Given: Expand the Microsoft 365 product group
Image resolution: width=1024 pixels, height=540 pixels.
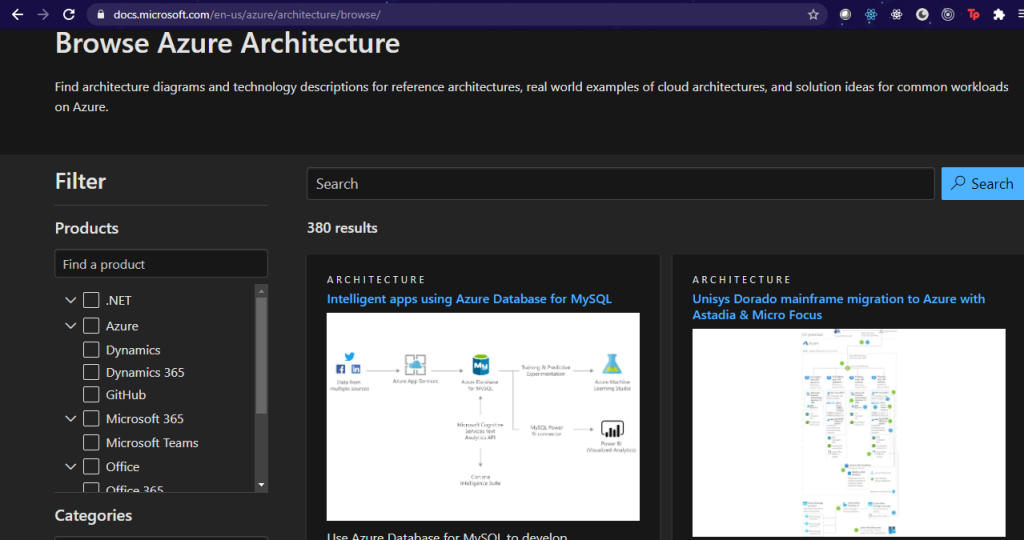Looking at the screenshot, I should (x=70, y=419).
